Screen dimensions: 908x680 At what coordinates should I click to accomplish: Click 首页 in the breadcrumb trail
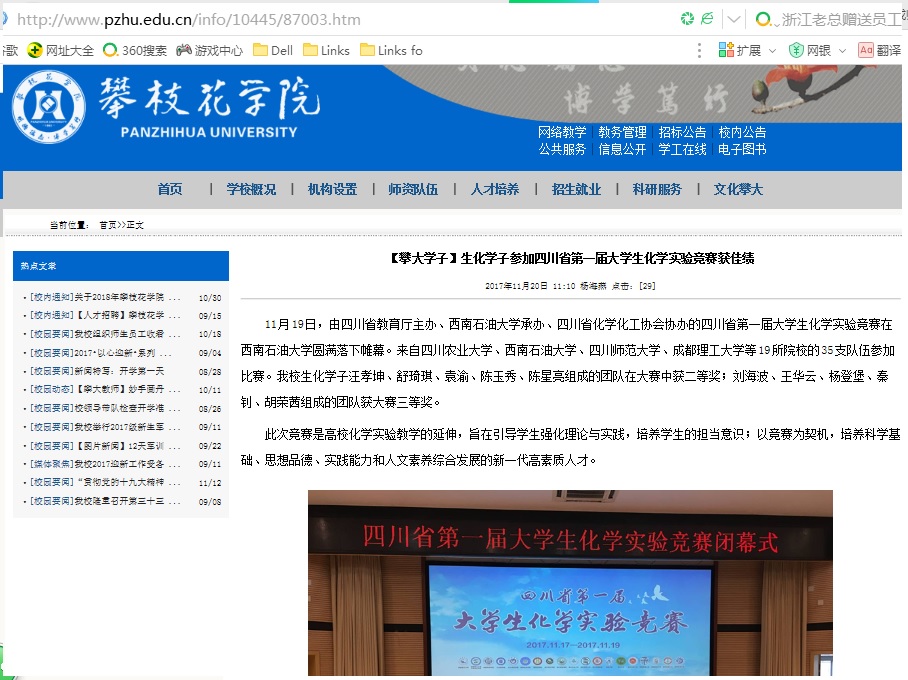(x=107, y=225)
